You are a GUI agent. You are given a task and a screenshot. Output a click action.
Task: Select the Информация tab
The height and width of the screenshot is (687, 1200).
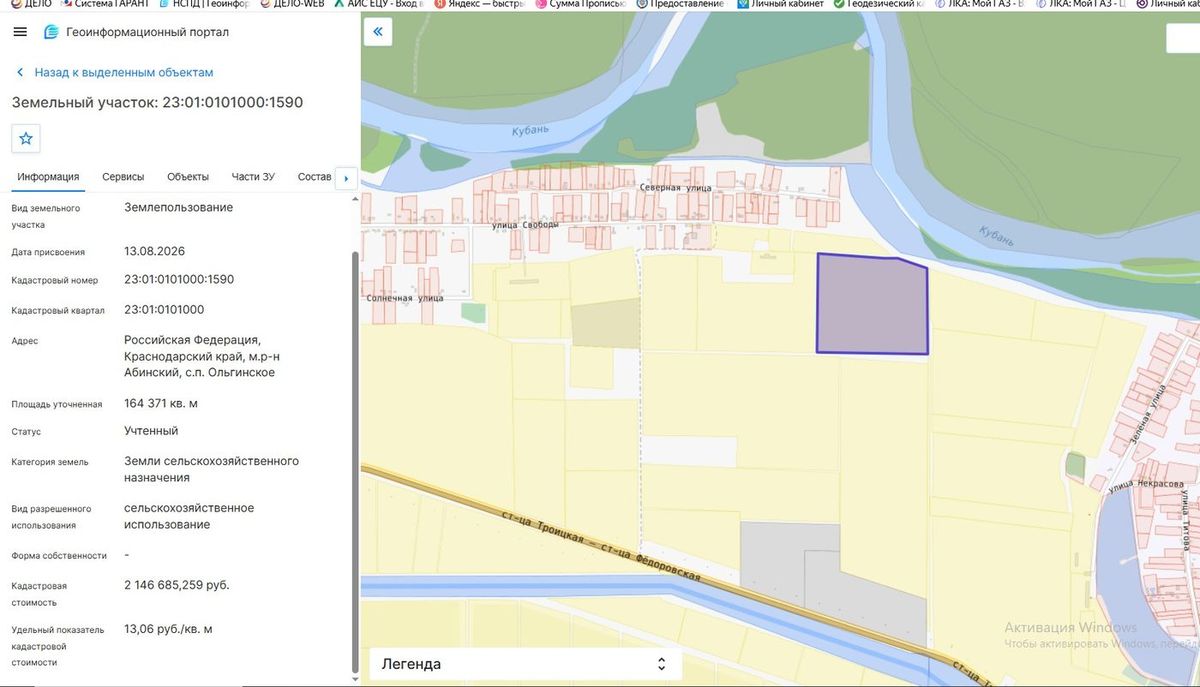point(48,177)
